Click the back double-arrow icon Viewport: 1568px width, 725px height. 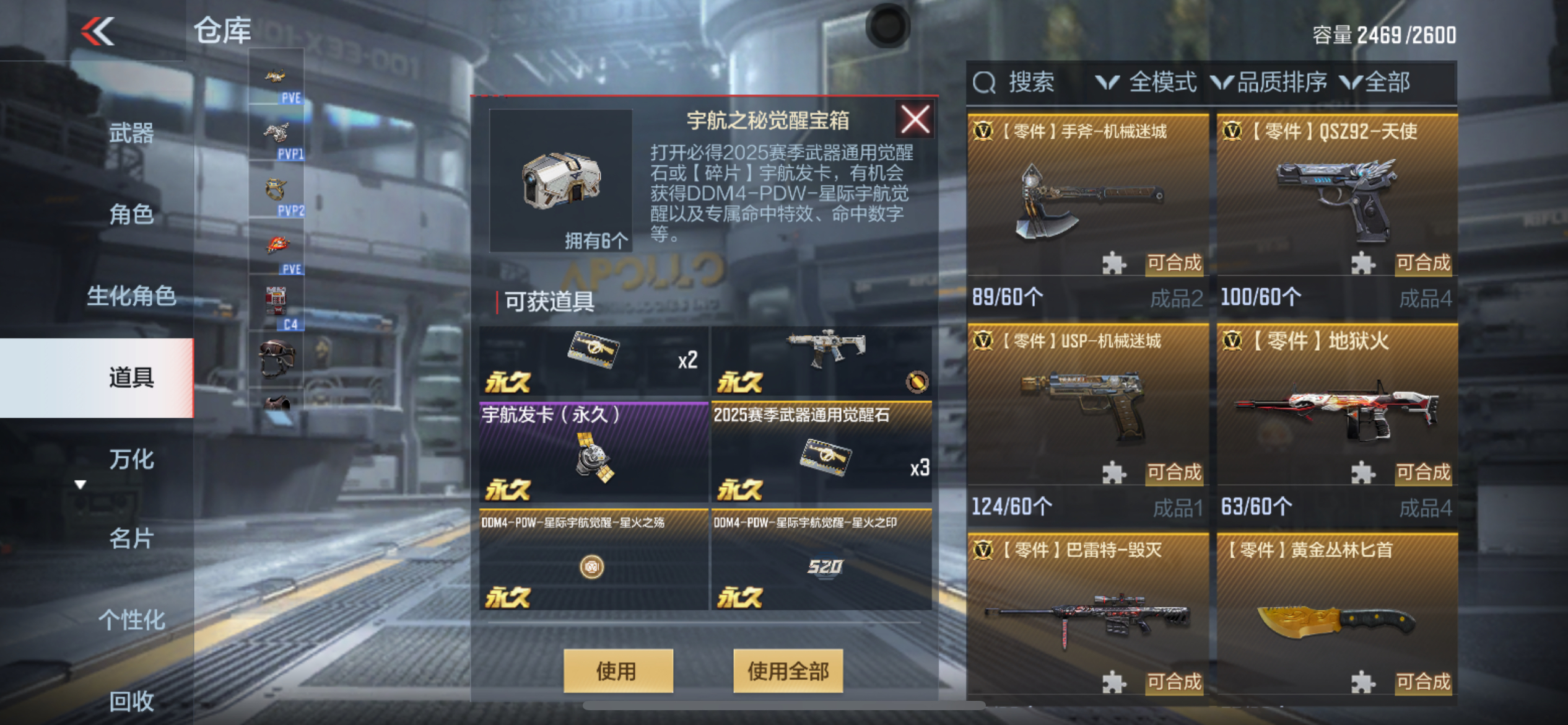pos(97,31)
